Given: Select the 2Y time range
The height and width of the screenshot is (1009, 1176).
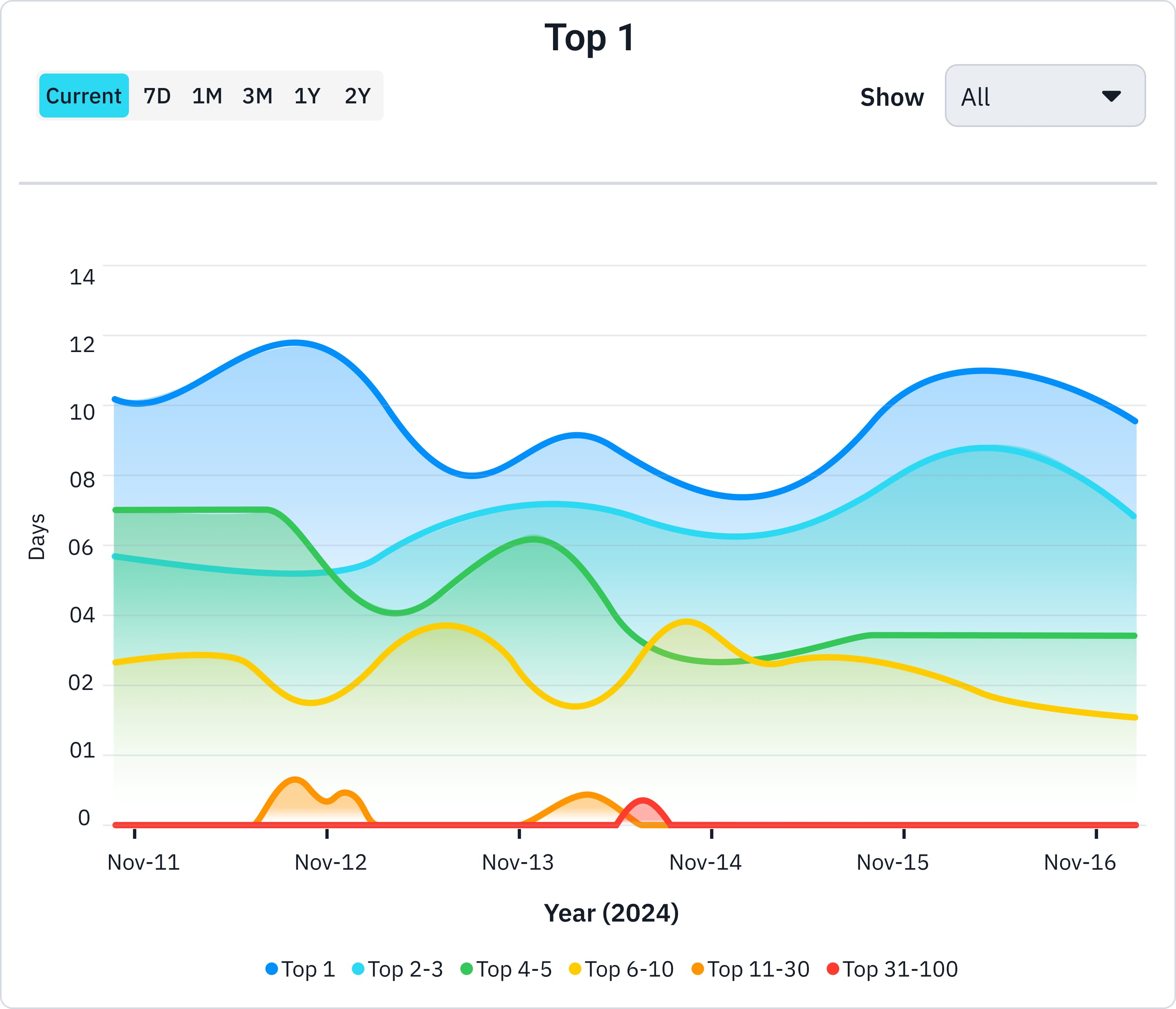Looking at the screenshot, I should pyautogui.click(x=358, y=96).
